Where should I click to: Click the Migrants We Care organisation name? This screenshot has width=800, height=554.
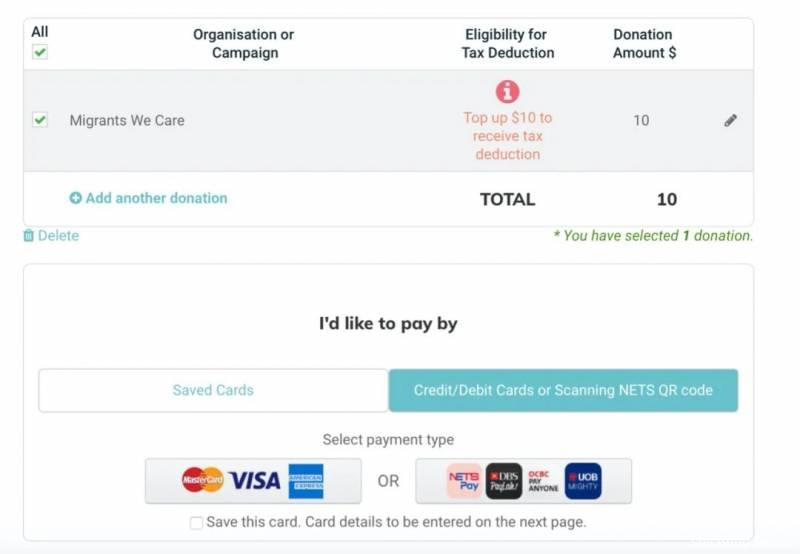coord(127,120)
